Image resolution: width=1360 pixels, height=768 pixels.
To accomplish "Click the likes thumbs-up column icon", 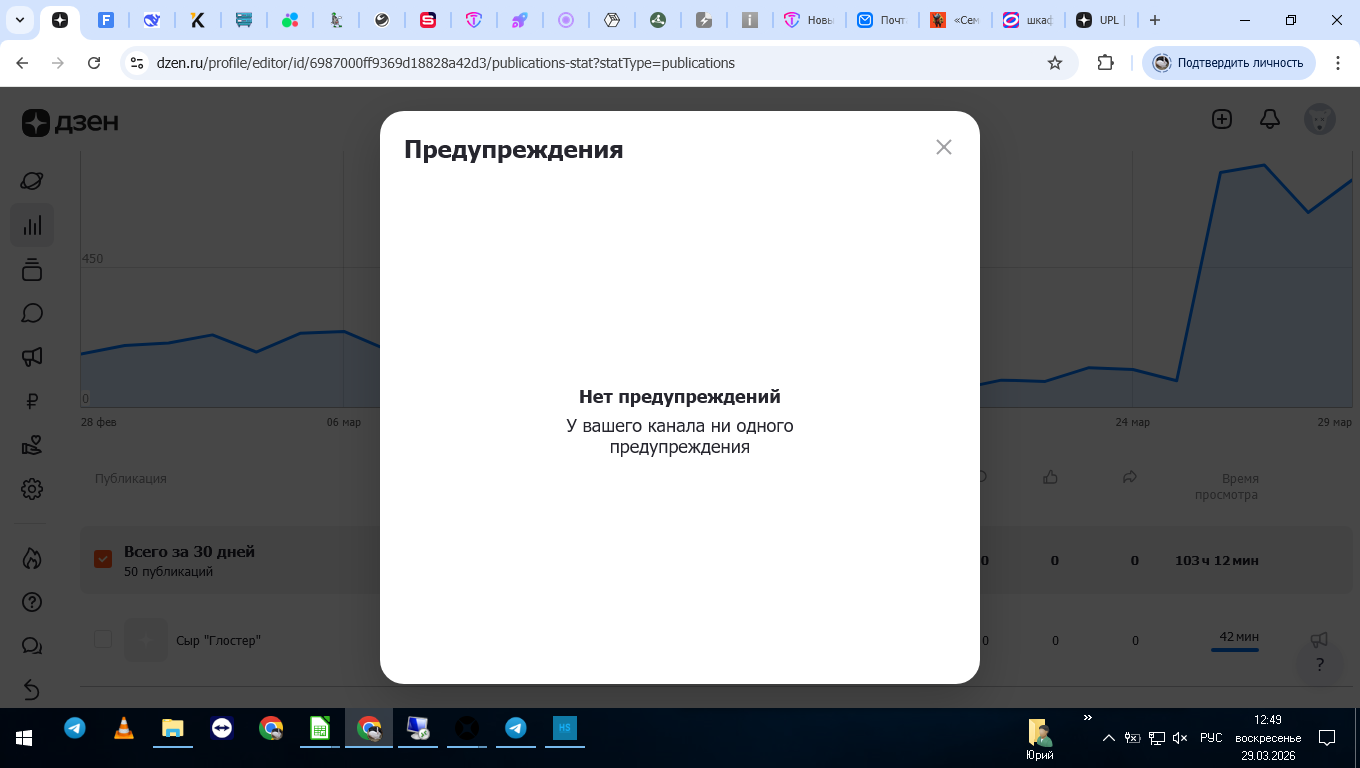I will [1050, 478].
